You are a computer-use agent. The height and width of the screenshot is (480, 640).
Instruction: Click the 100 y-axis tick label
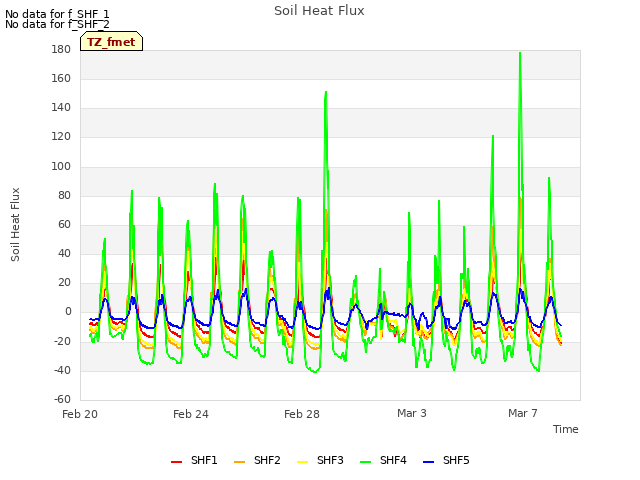(x=61, y=167)
